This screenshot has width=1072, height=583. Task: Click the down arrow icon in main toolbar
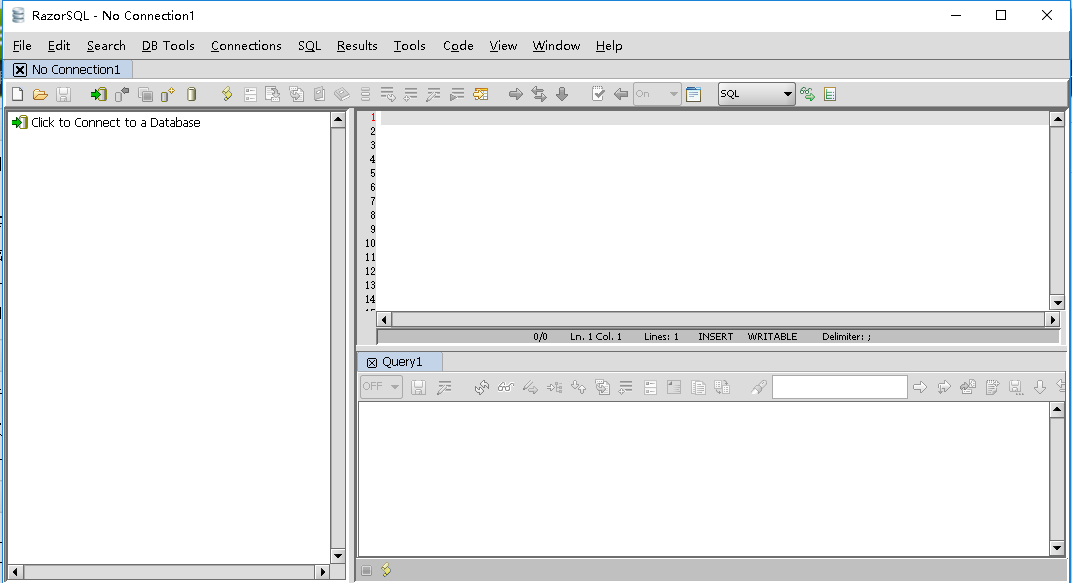562,94
